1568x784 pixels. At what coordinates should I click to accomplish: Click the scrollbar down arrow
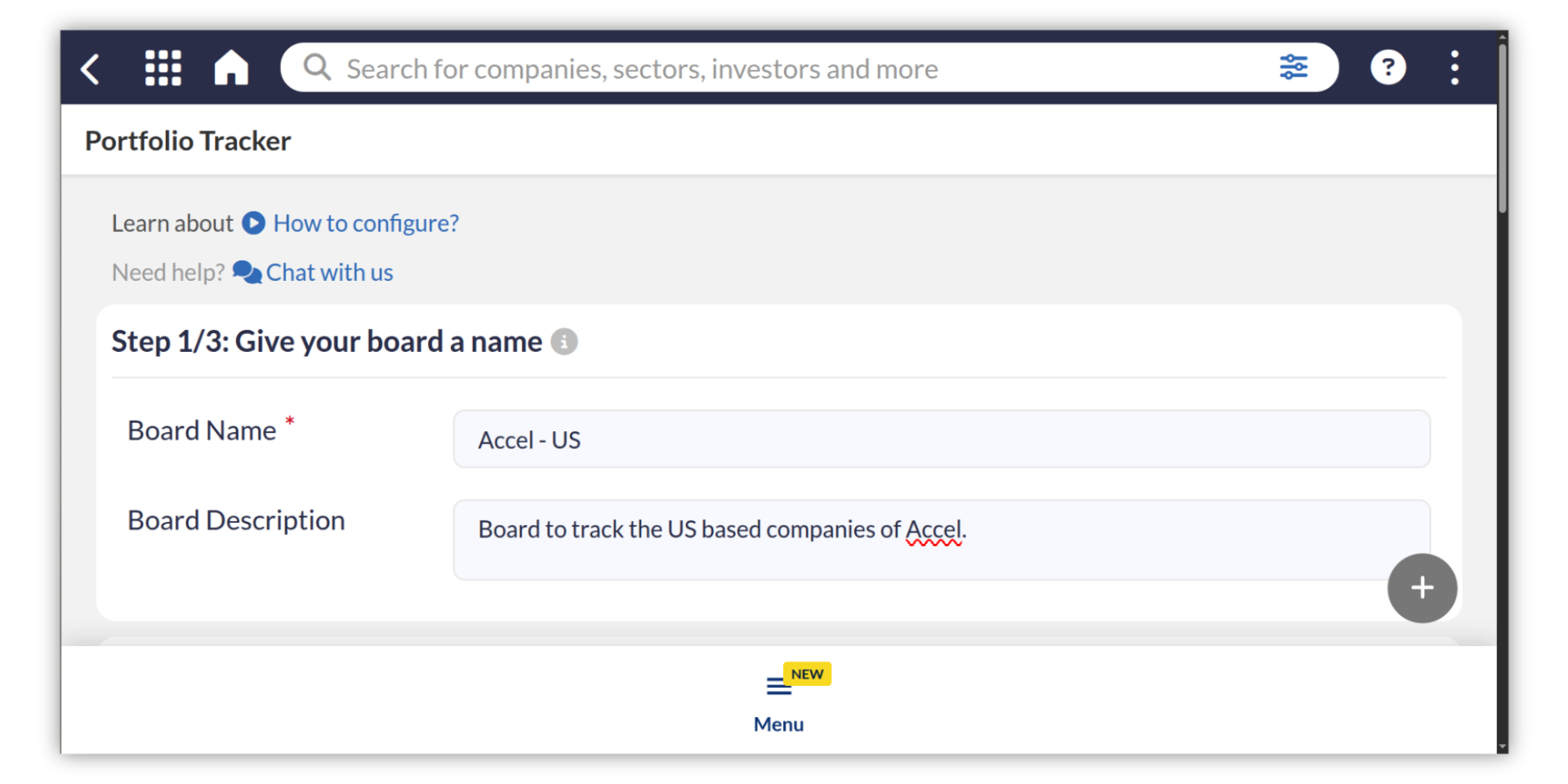click(1502, 747)
